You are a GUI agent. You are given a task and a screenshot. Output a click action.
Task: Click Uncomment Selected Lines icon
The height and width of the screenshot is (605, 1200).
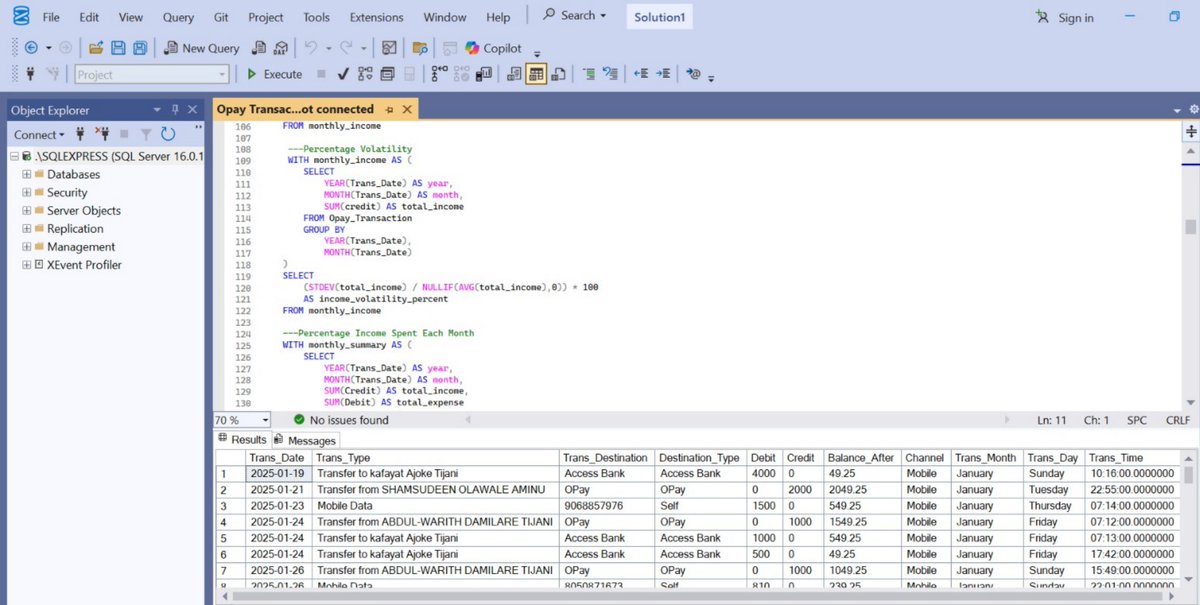click(609, 74)
